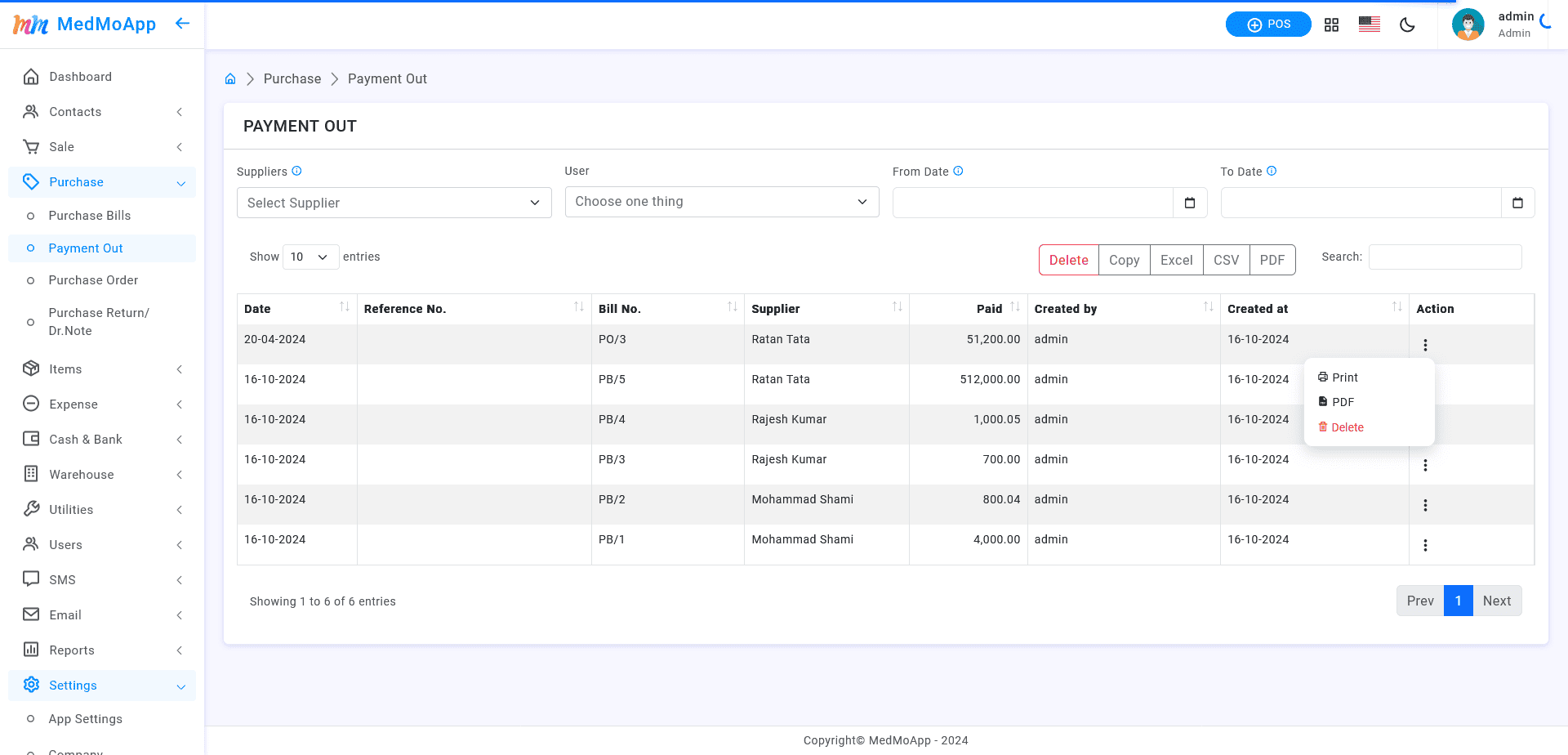Click into the Search field
This screenshot has height=755, width=1568.
(1445, 257)
